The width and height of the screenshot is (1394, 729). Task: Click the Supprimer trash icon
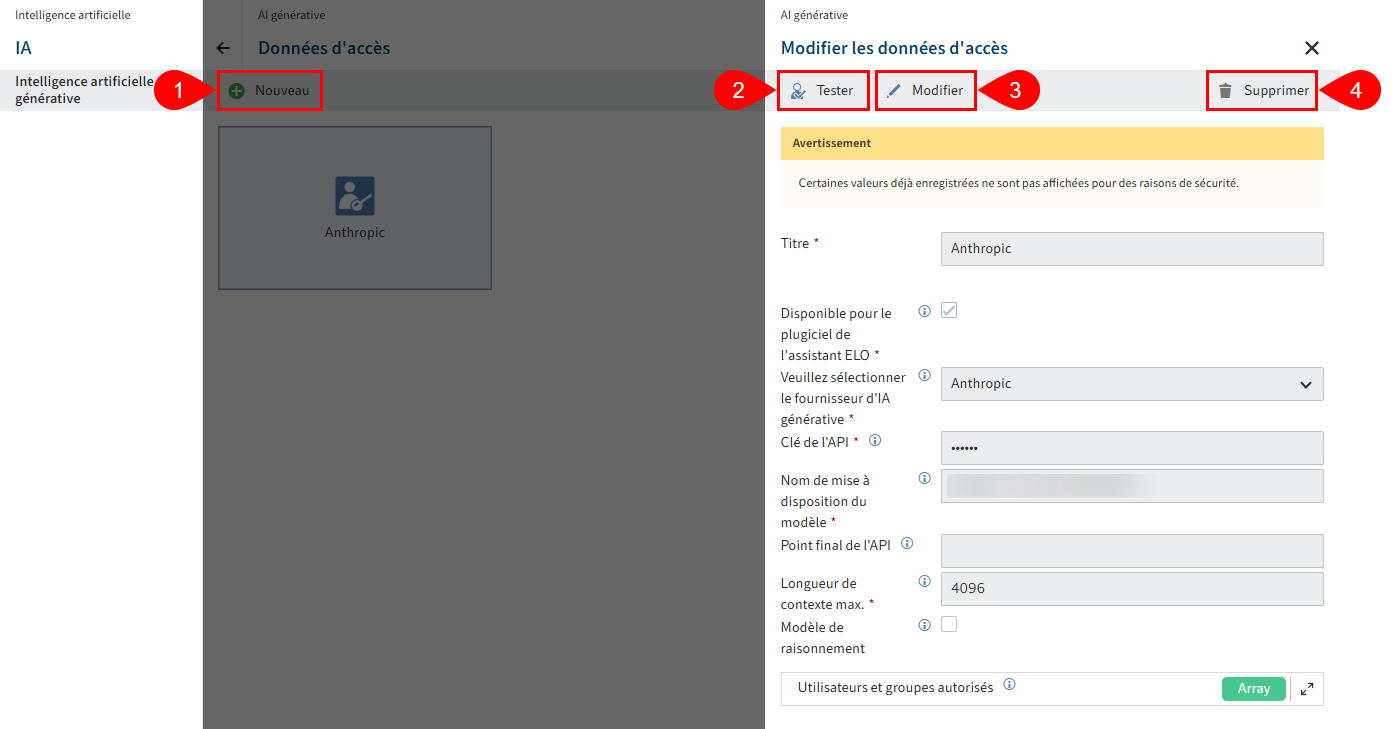click(x=1225, y=90)
